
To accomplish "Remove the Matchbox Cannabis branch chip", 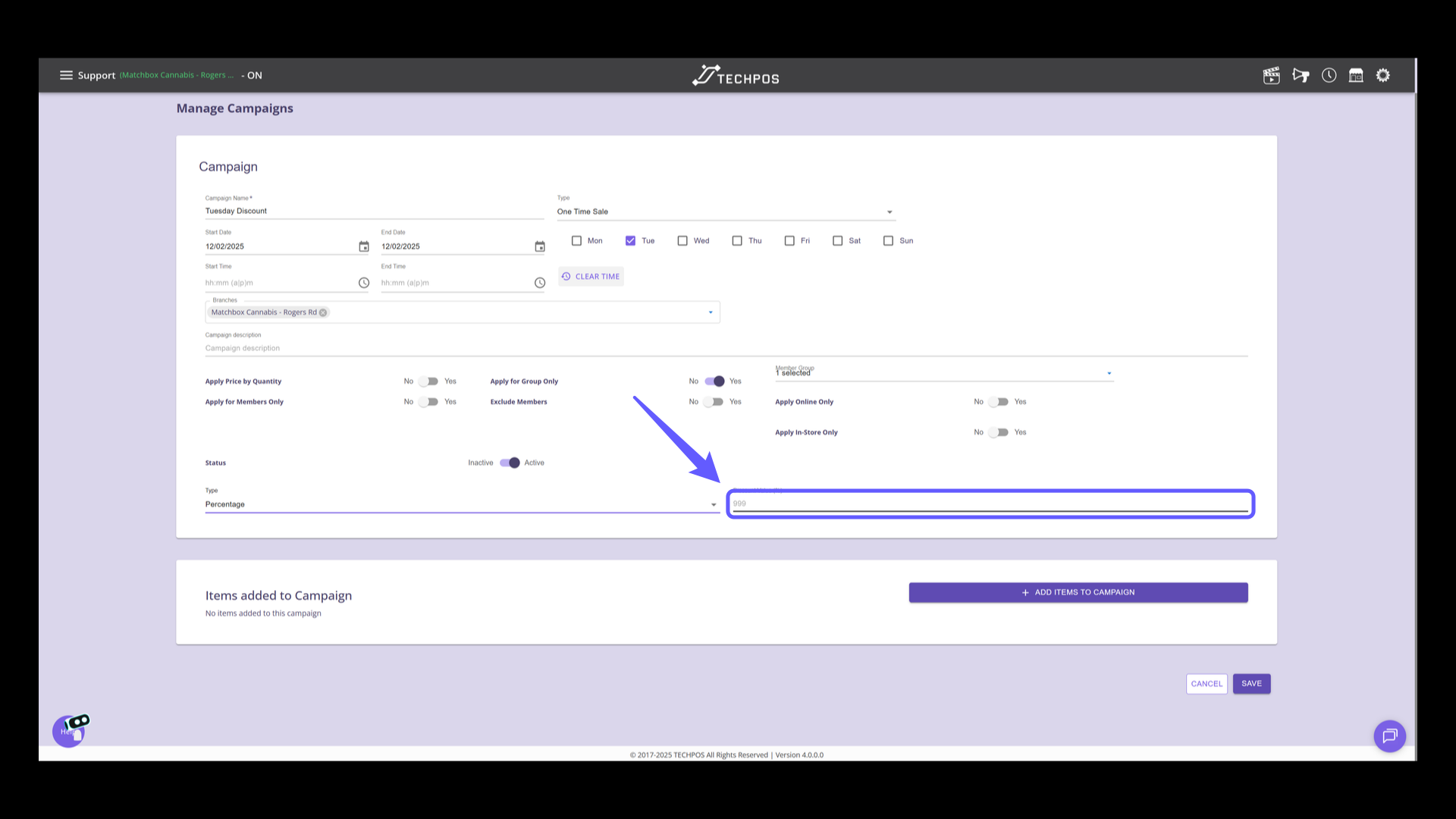I will (323, 312).
